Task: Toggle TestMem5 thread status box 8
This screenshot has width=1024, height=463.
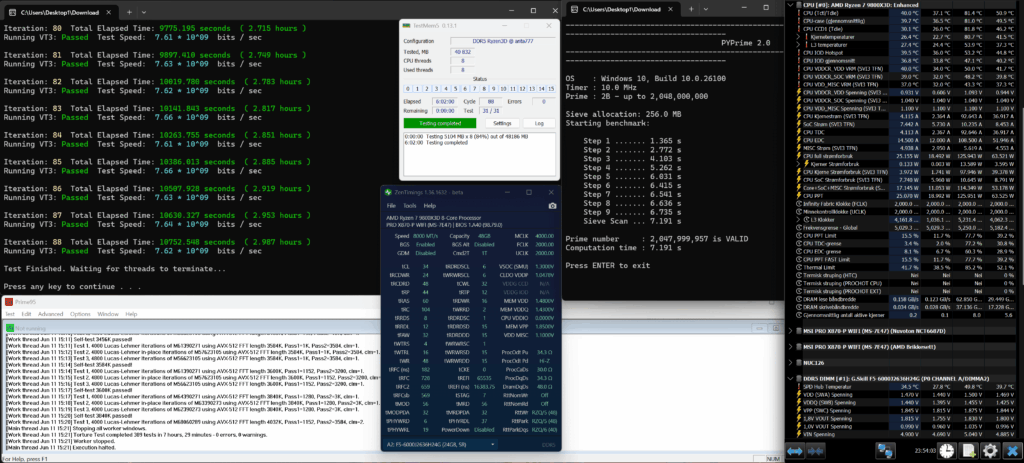Action: 483,89
